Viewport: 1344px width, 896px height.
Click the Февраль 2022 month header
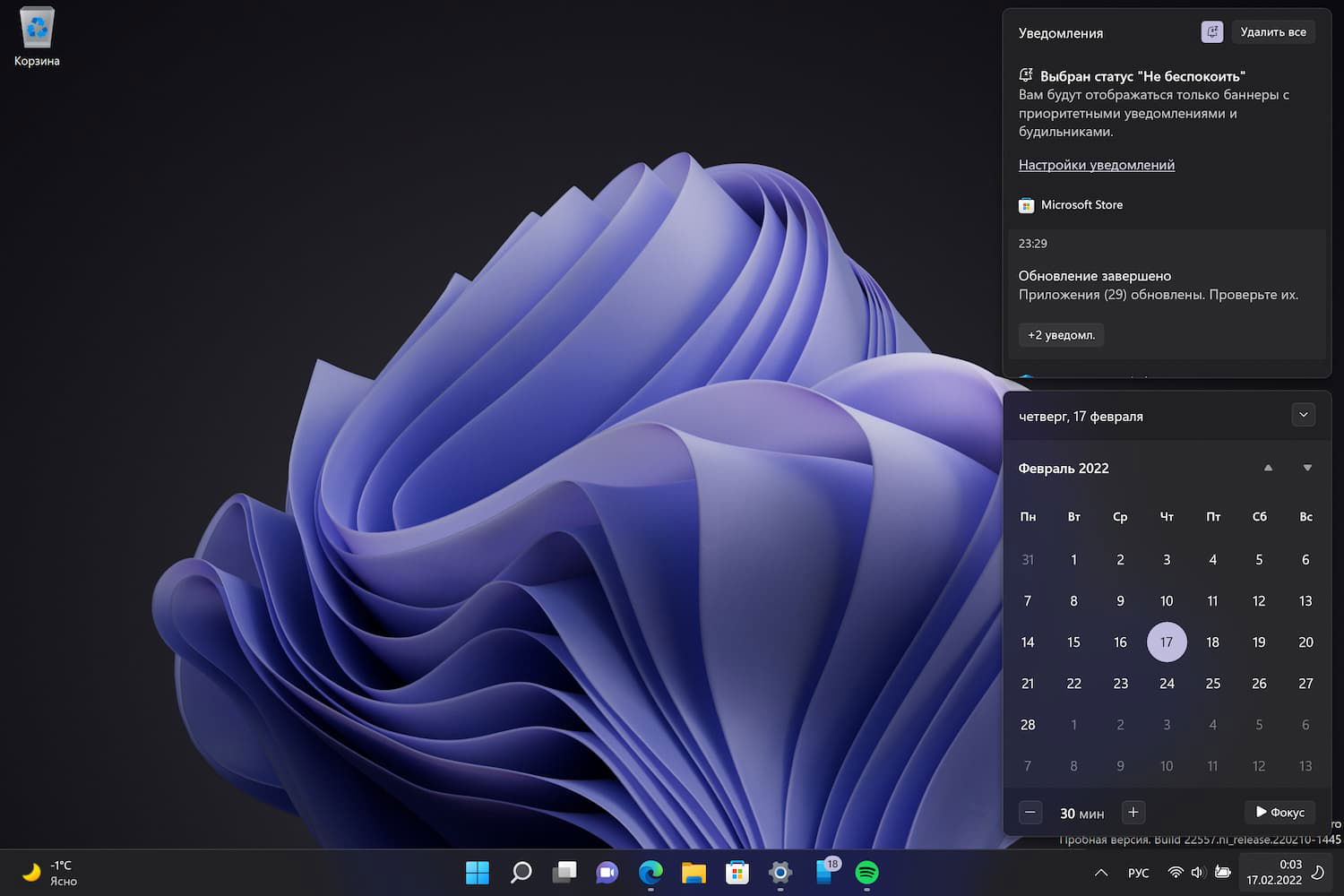coord(1064,469)
